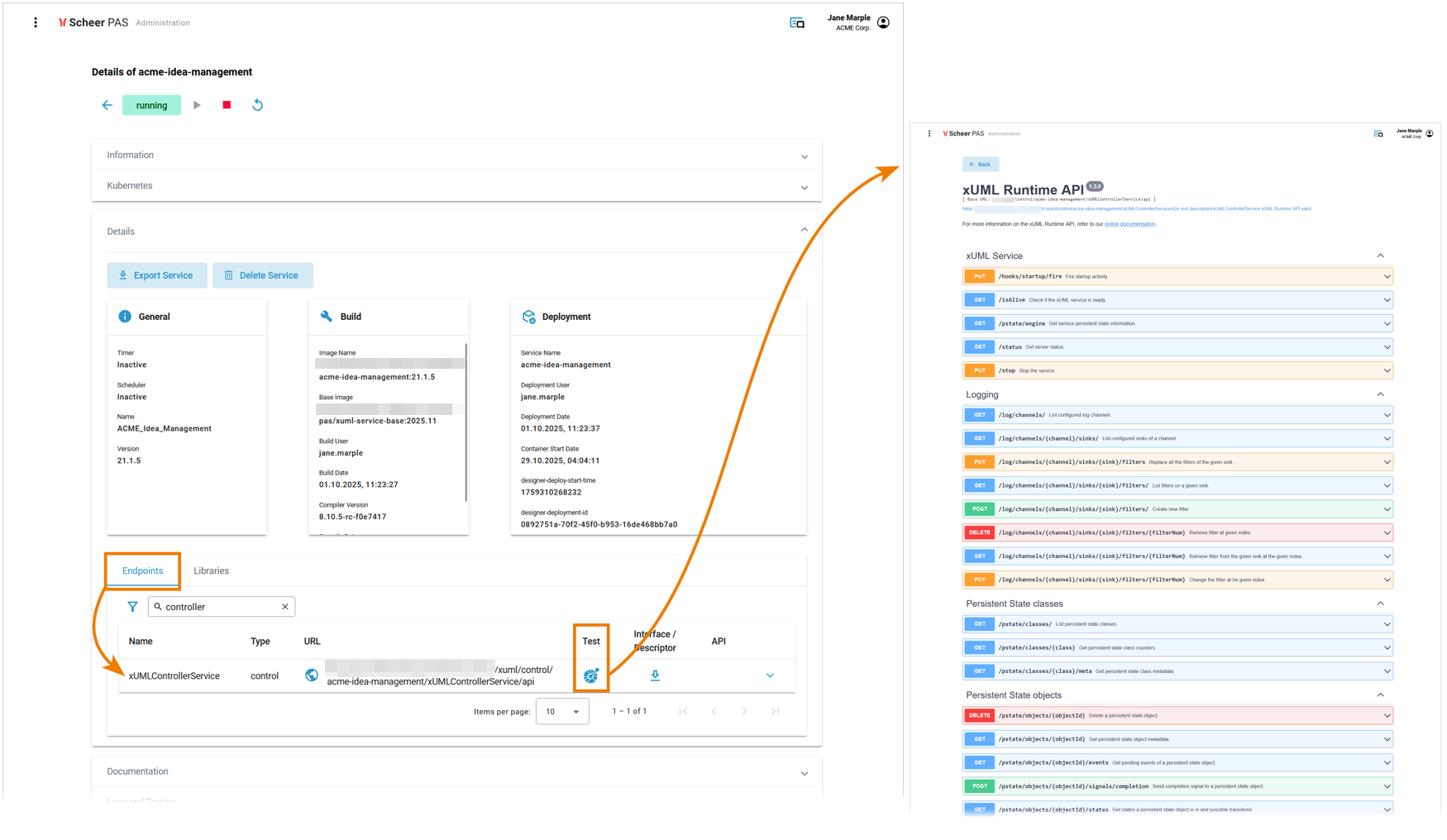Open Jane Marple's user profile icon in Administration window

coord(883,22)
